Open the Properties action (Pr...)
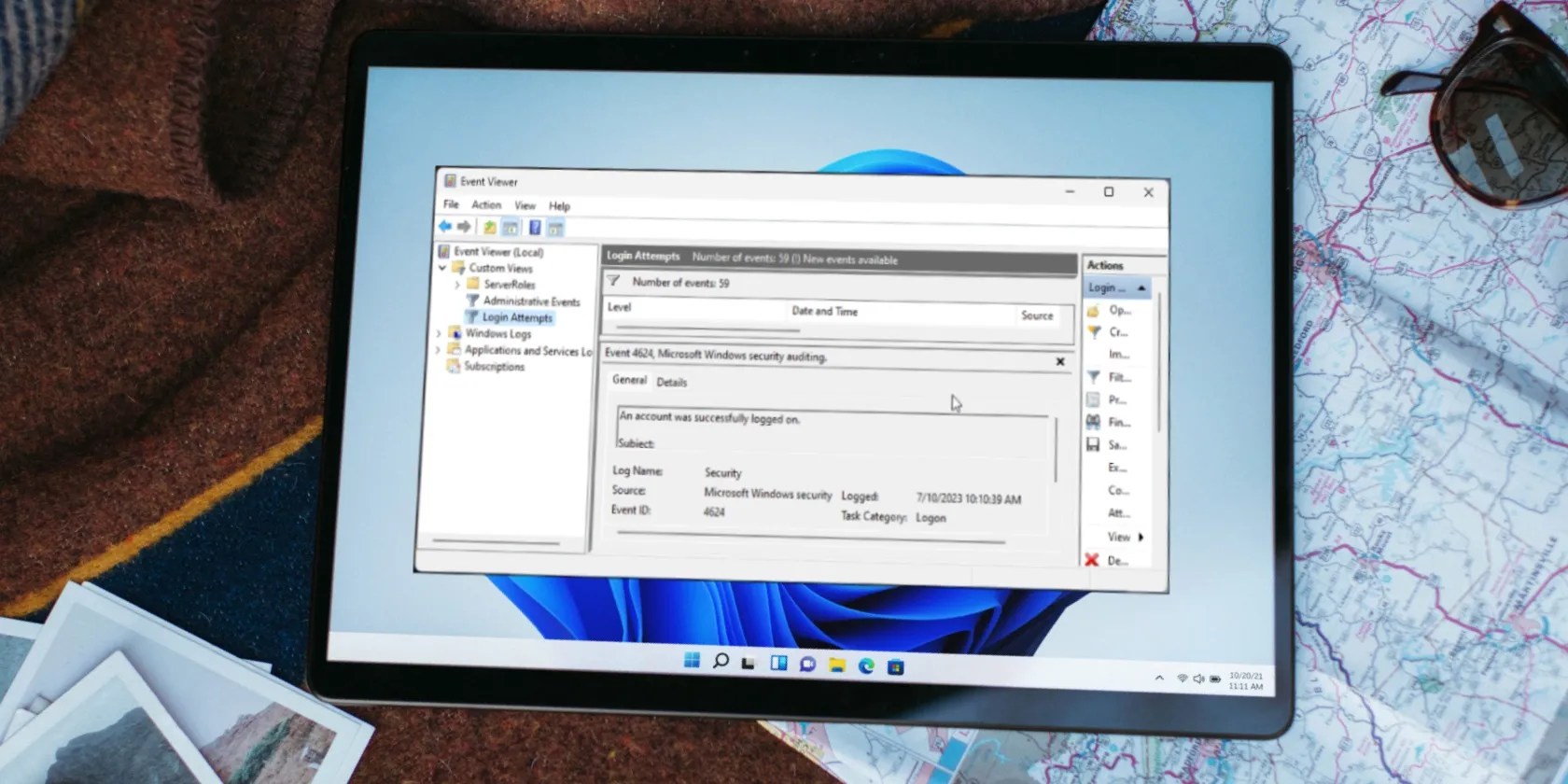The image size is (1568, 784). pos(1106,399)
